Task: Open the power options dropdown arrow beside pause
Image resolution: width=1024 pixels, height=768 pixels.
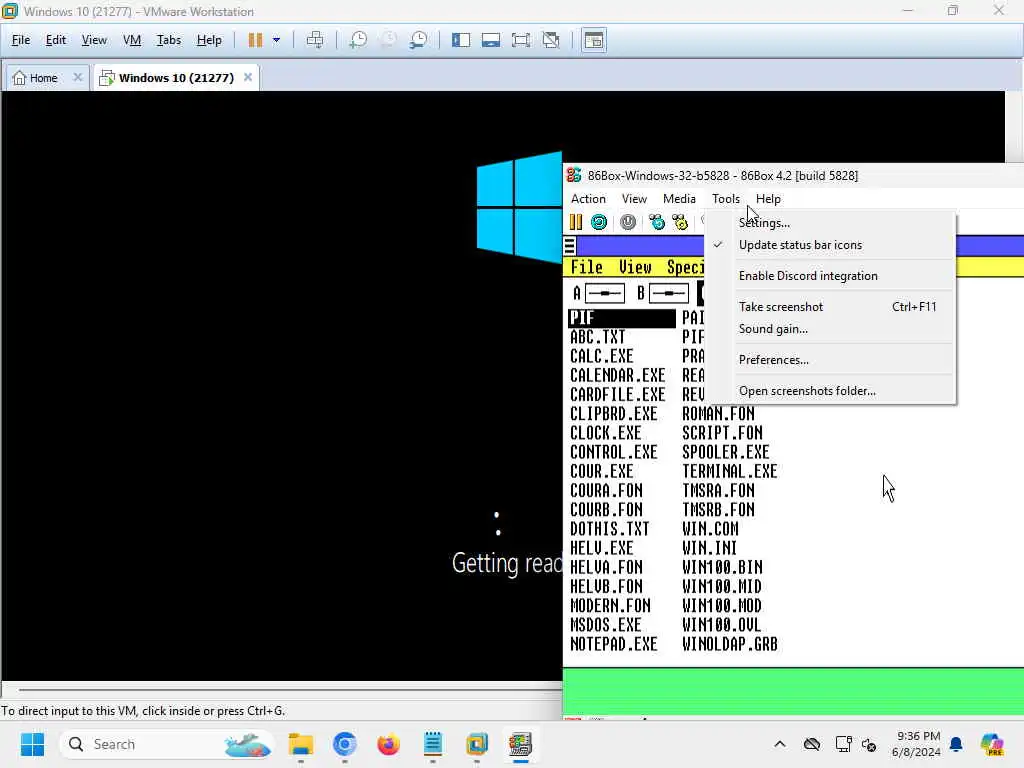Action: pos(276,40)
